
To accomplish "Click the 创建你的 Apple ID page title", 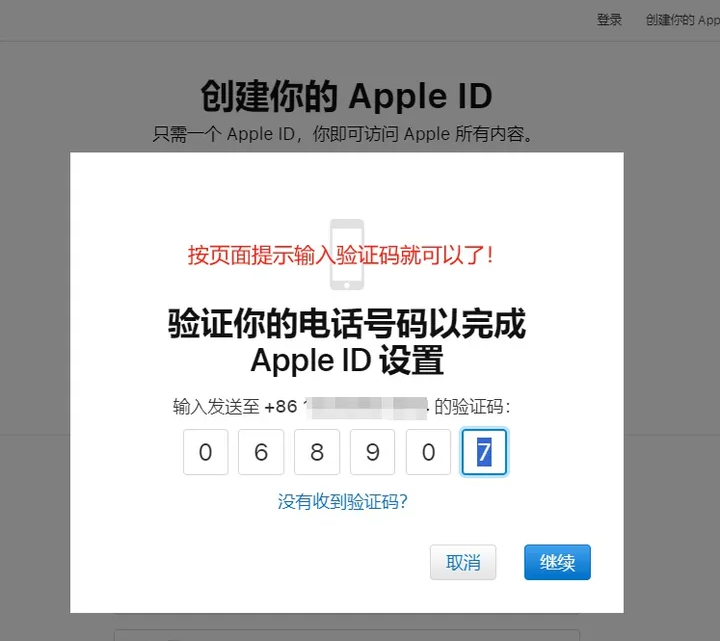I will point(347,96).
